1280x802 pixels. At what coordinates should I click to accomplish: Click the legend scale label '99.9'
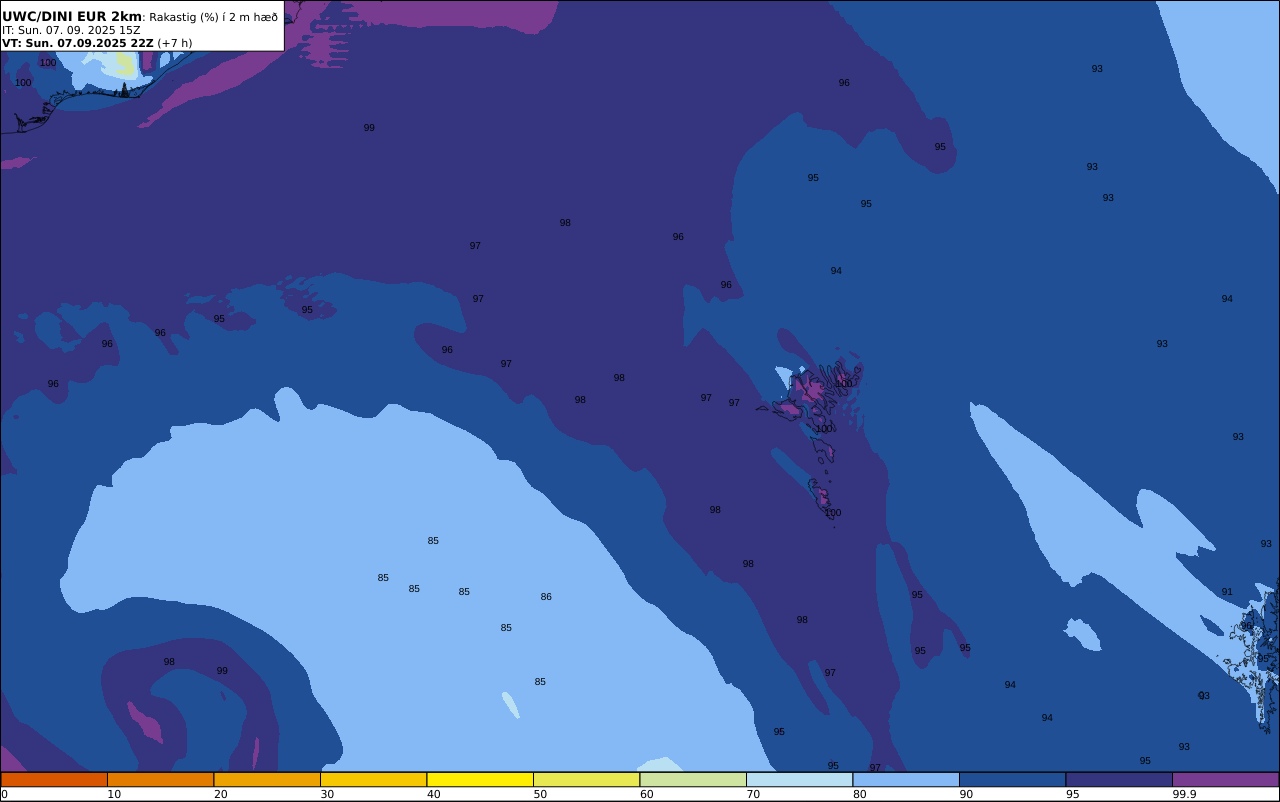click(x=1184, y=794)
